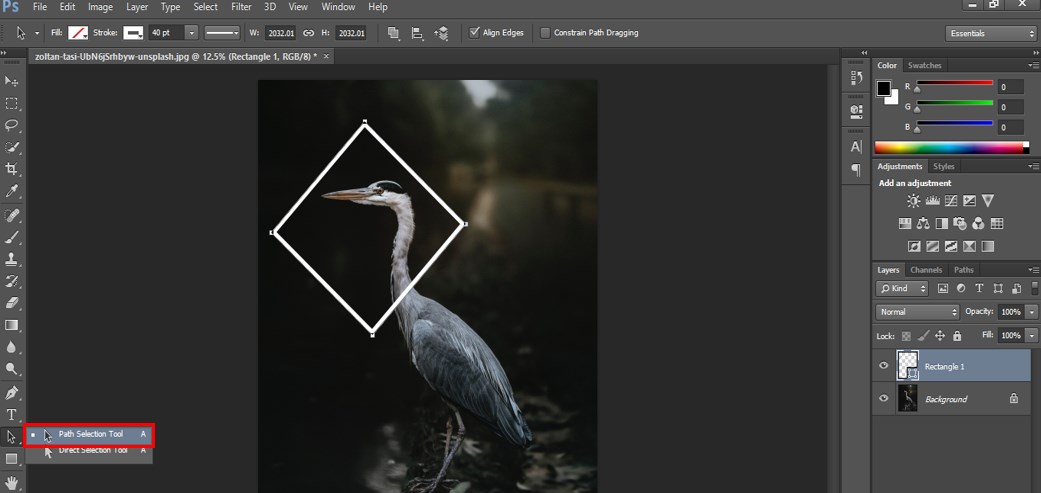Toggle lock transparent pixels

[x=906, y=336]
